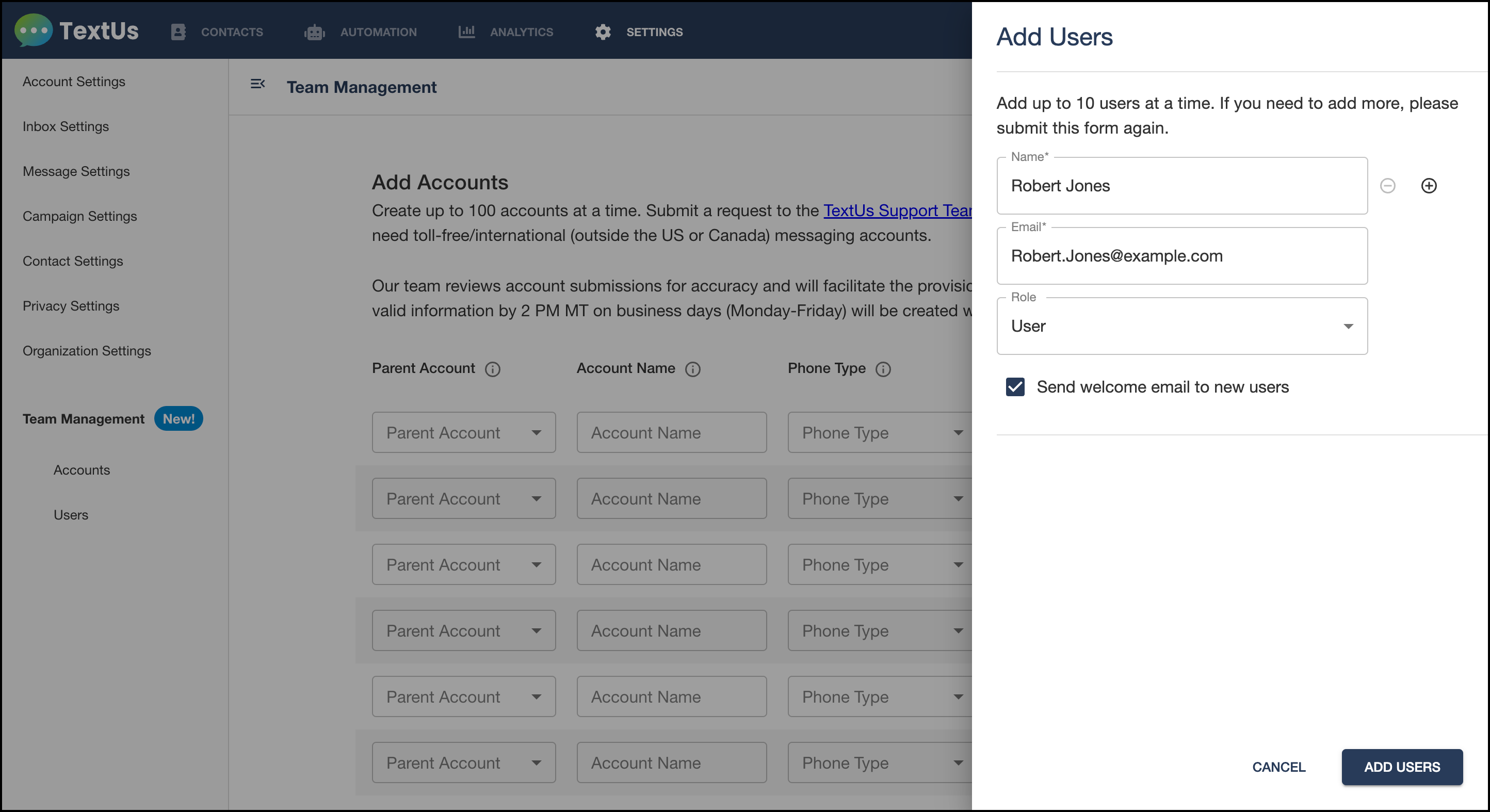The height and width of the screenshot is (812, 1490).
Task: Select Users under Team Management
Action: coord(71,515)
